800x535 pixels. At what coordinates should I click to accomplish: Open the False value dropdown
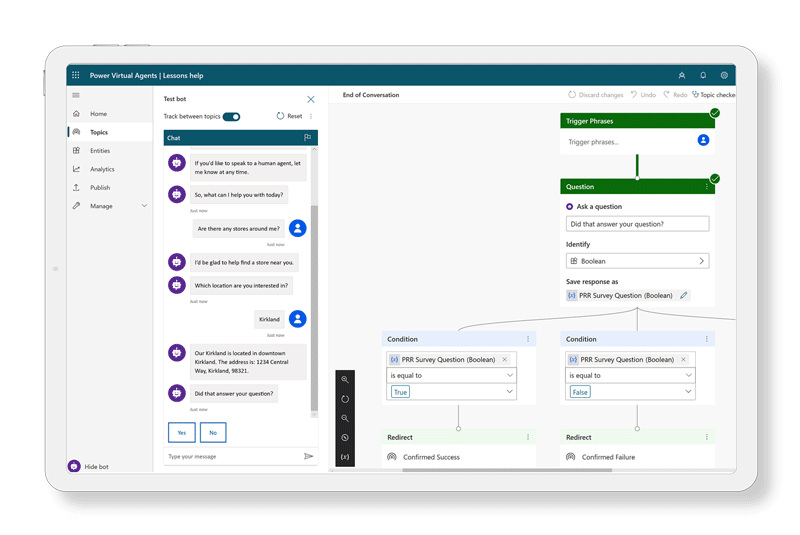630,392
